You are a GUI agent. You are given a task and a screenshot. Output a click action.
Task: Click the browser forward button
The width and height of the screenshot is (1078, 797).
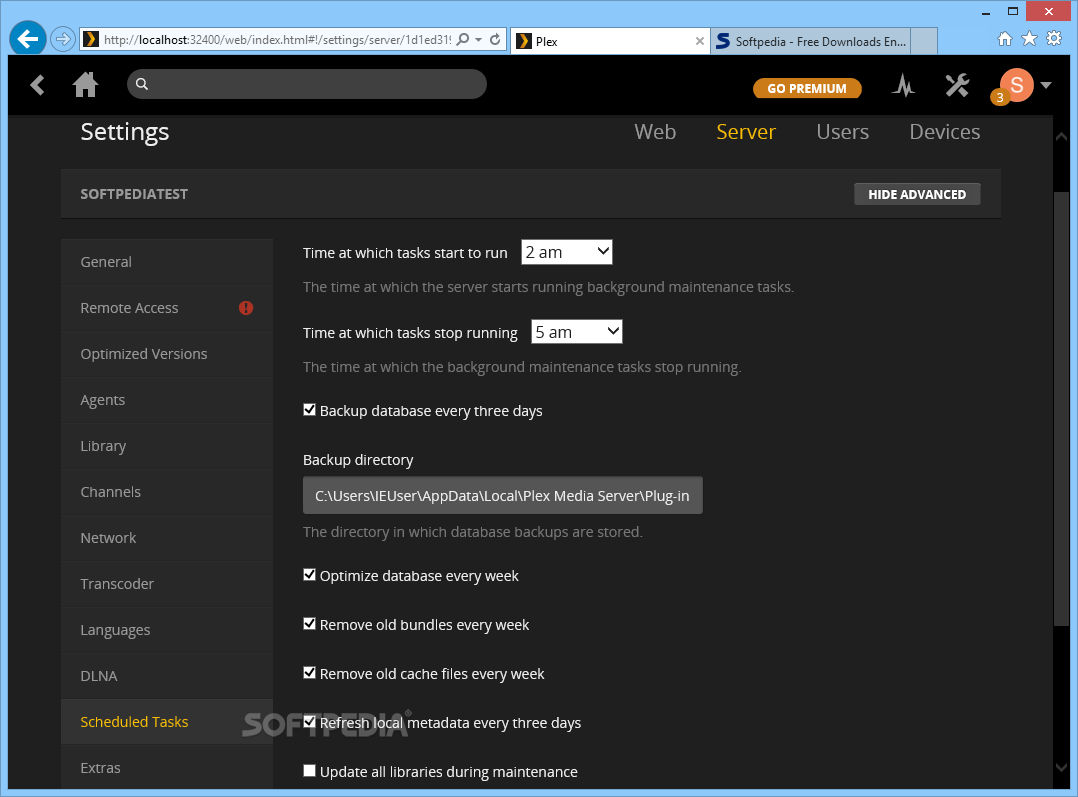(x=63, y=39)
